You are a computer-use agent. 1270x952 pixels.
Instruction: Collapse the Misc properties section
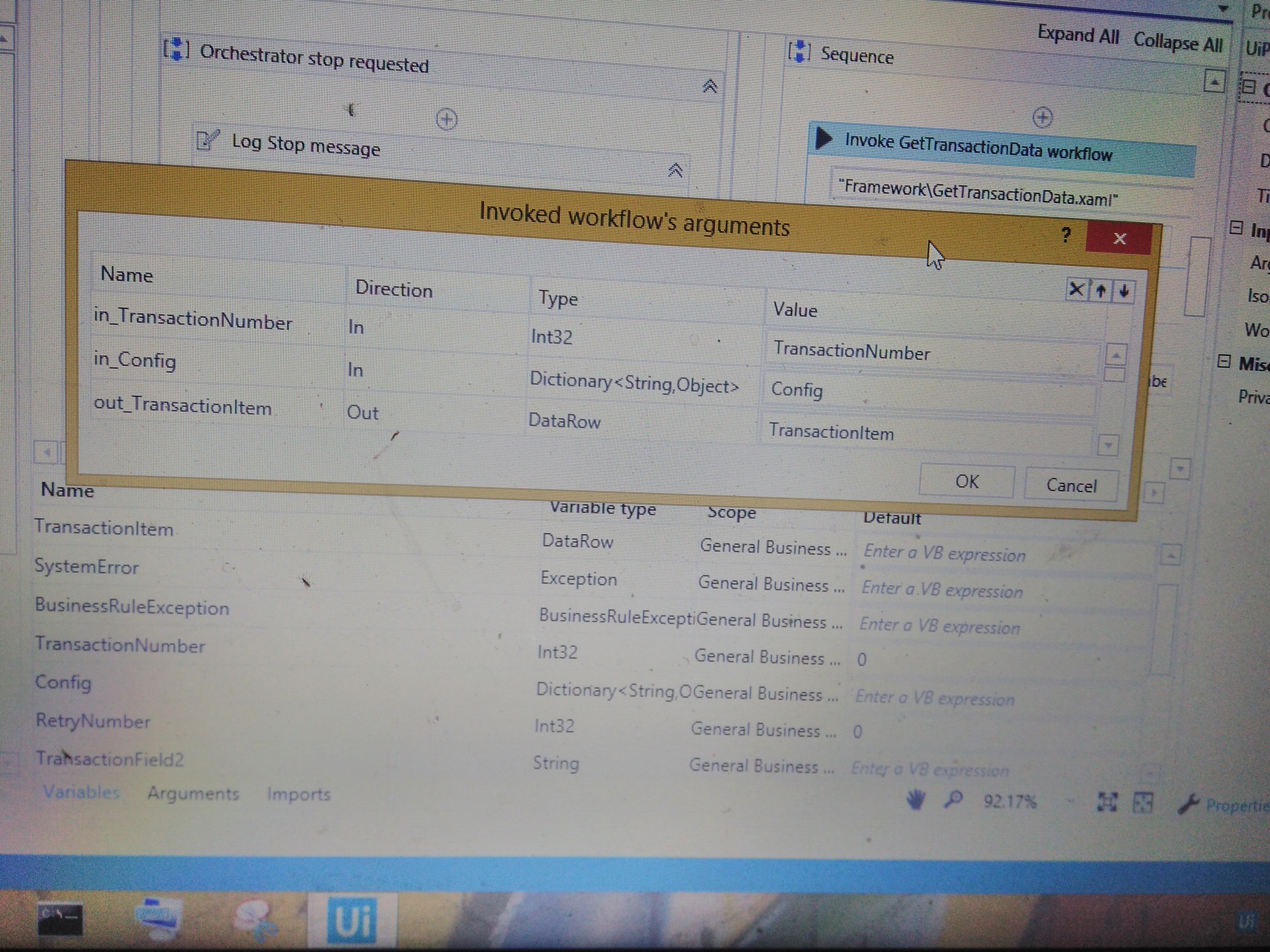click(x=1224, y=361)
